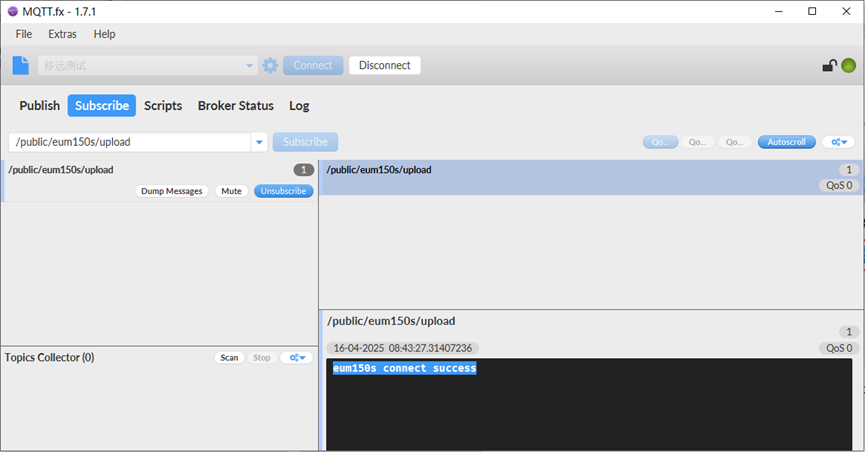Open the Help menu

(x=104, y=34)
